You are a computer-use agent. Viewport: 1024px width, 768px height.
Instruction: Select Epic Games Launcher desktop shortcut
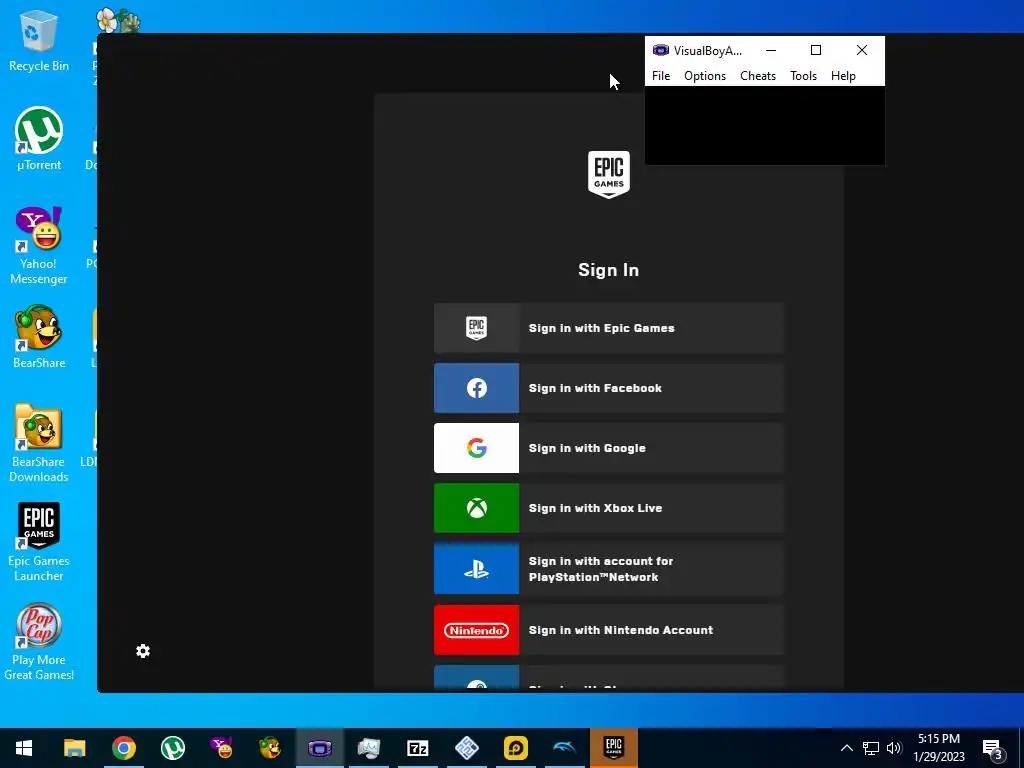pyautogui.click(x=39, y=542)
